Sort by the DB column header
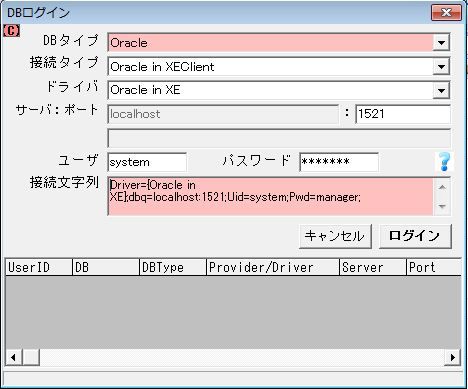Image resolution: width=468 pixels, height=389 pixels. pos(106,267)
